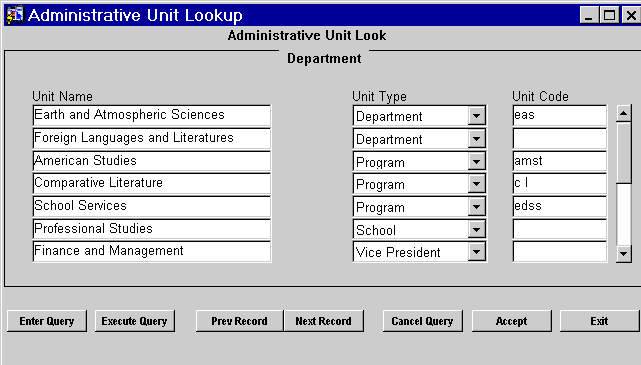Click the Exit button
The height and width of the screenshot is (365, 641).
[599, 321]
